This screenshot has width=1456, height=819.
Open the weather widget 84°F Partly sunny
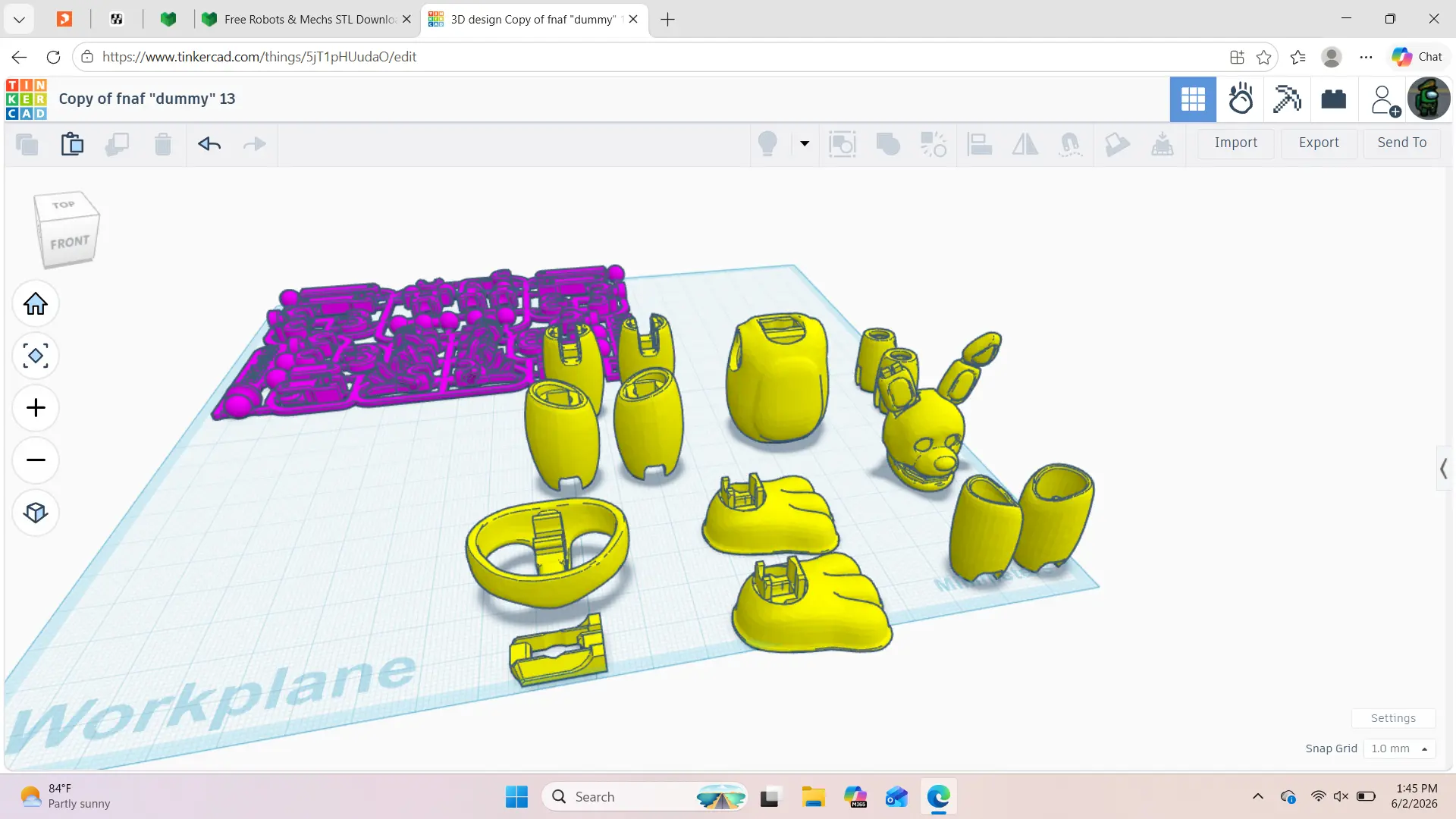point(66,796)
